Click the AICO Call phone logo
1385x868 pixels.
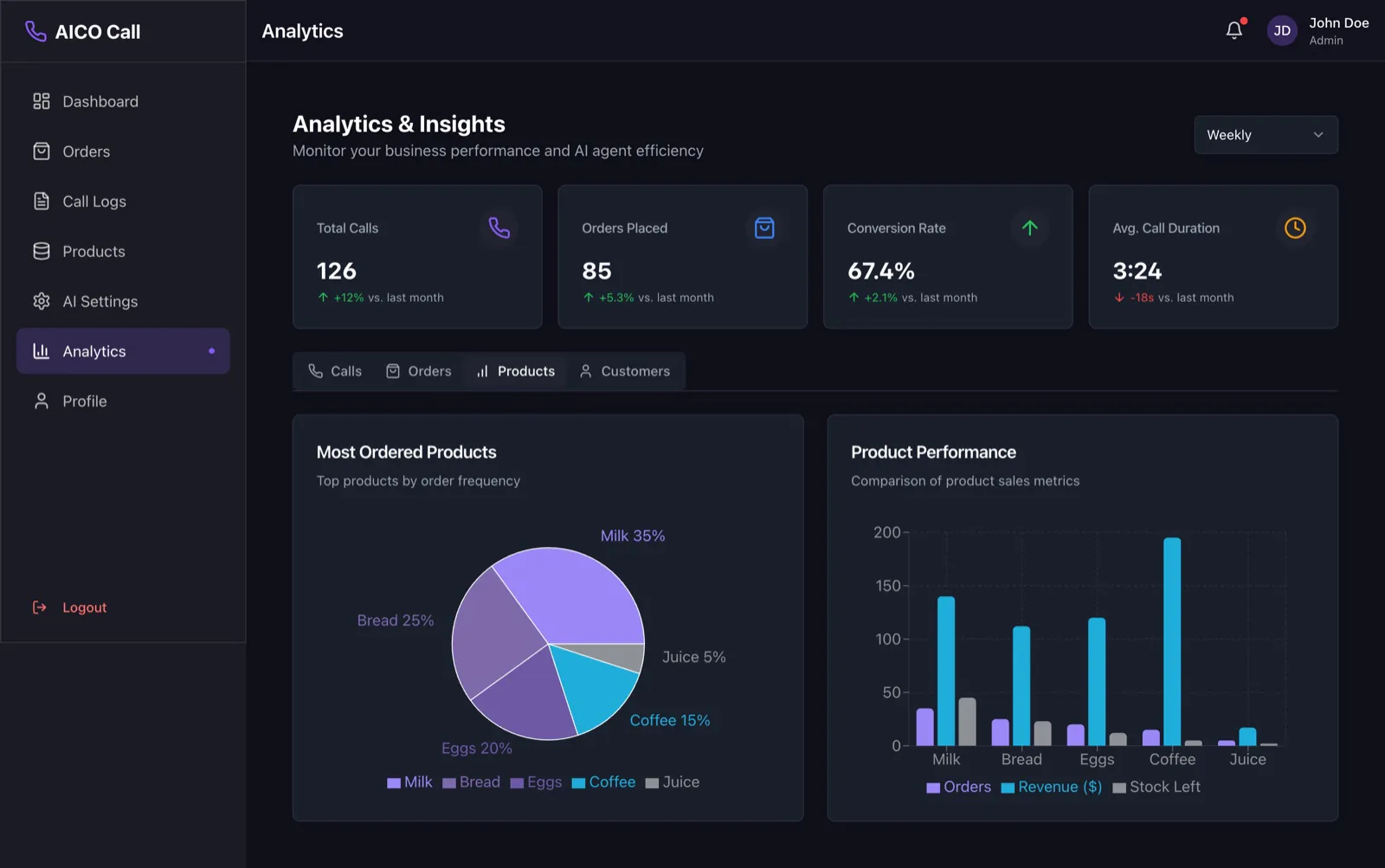(x=35, y=31)
